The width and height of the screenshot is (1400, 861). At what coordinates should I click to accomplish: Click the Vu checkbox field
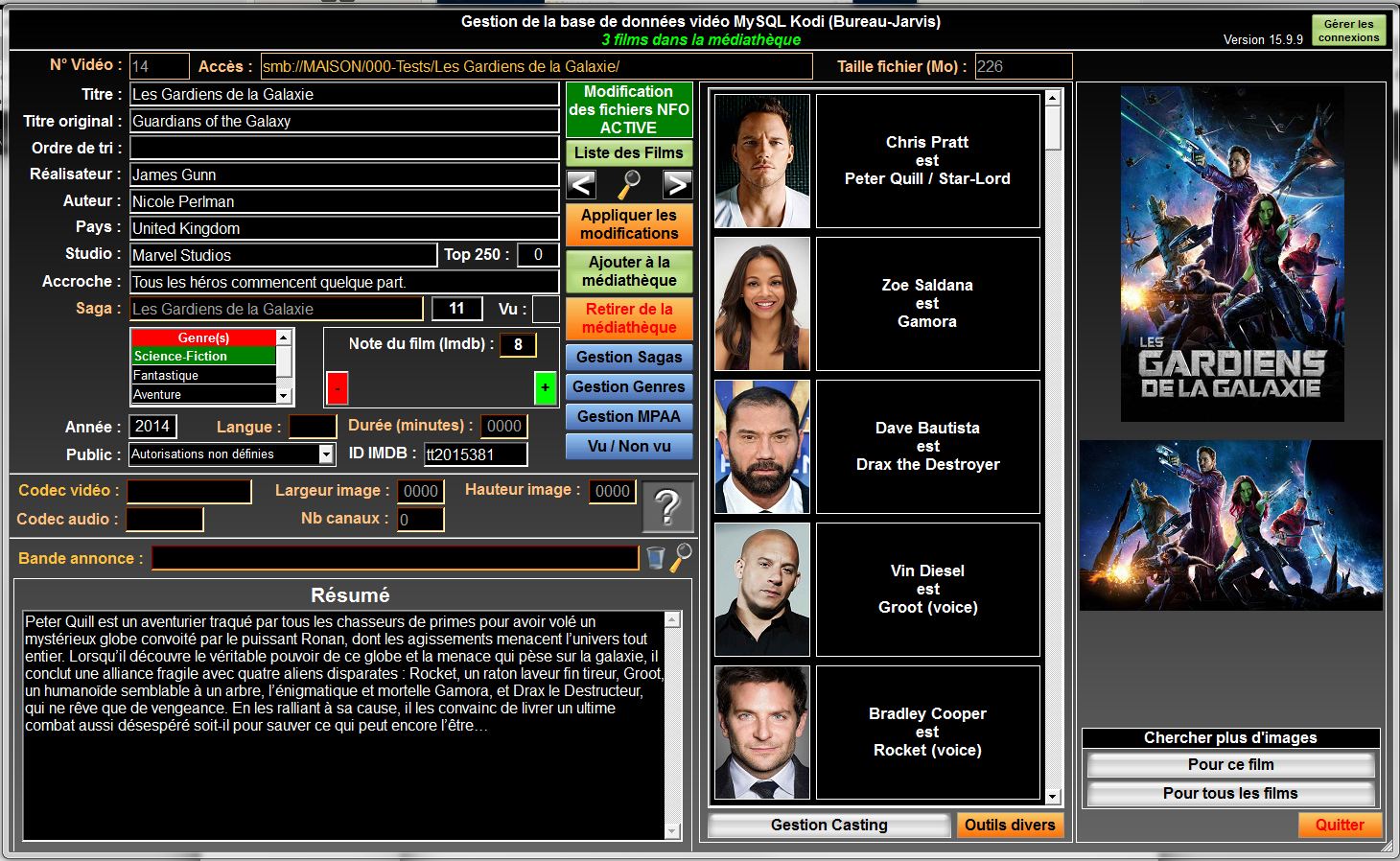[x=546, y=309]
